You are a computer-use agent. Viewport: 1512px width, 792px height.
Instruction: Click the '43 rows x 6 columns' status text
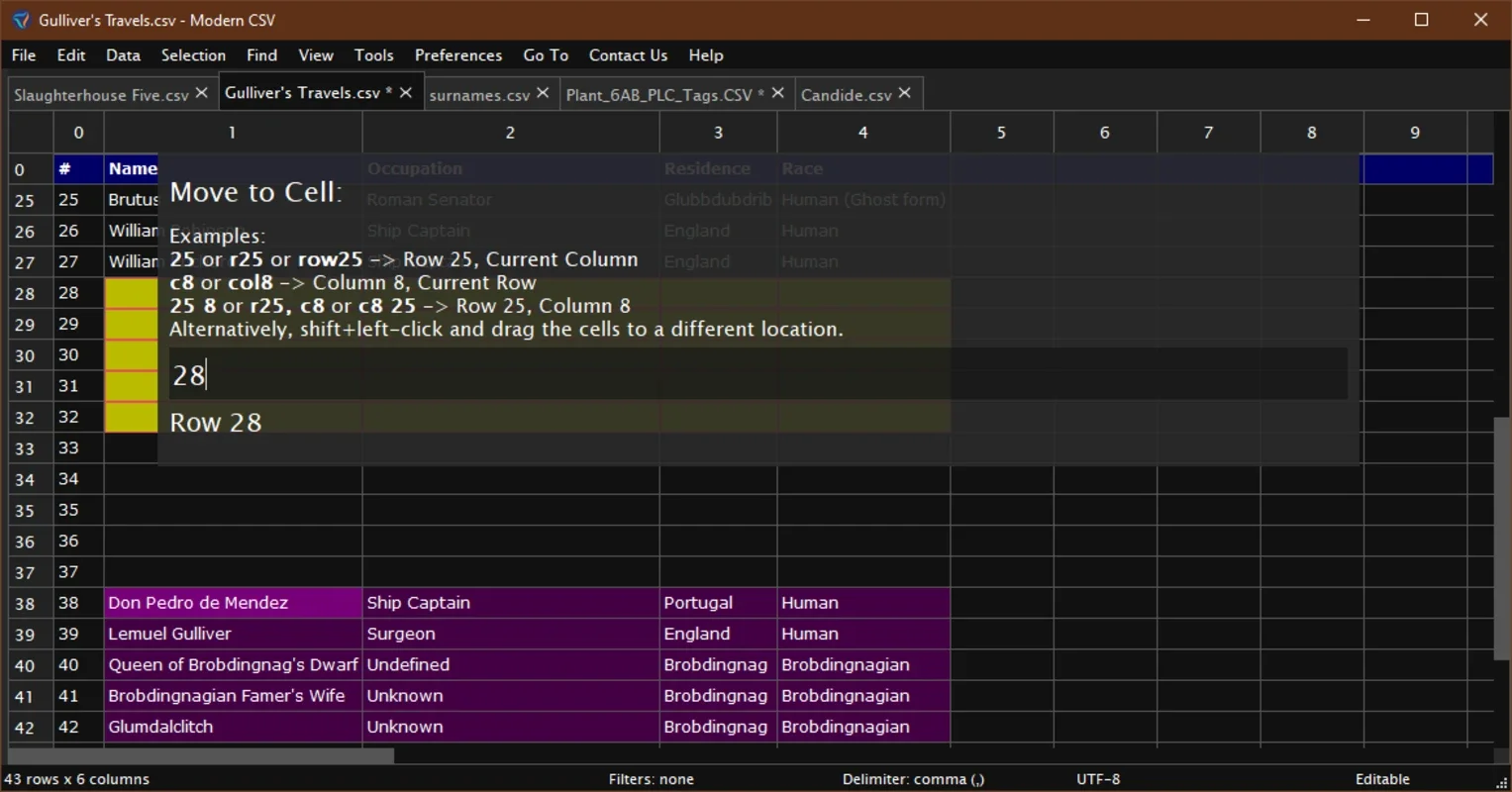click(x=77, y=779)
